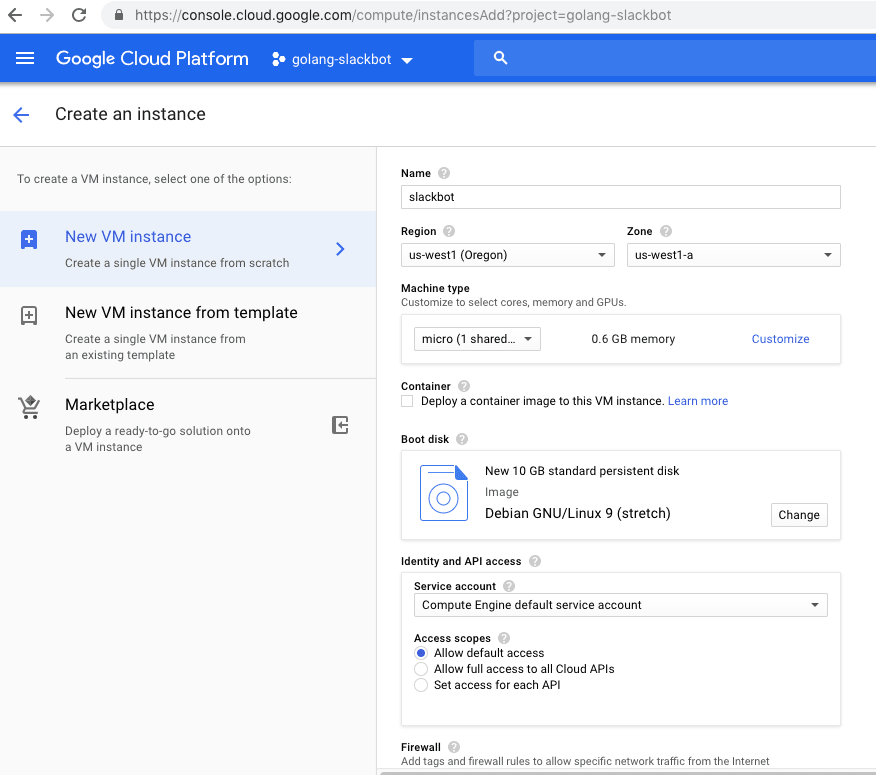Select the Allow default access radio button

[421, 653]
